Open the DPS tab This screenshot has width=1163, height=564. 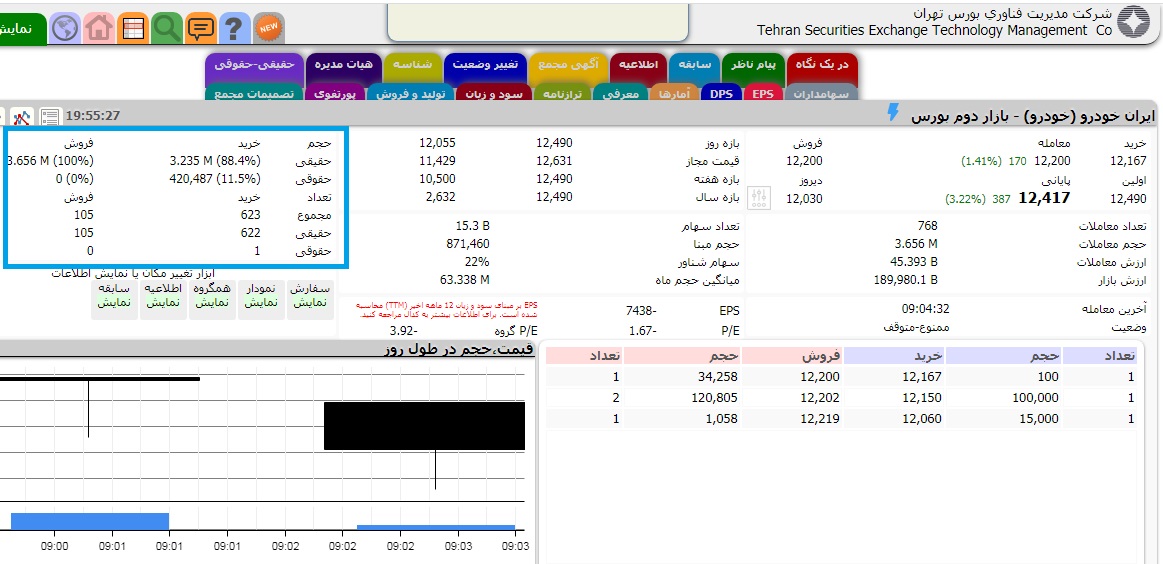click(x=720, y=94)
